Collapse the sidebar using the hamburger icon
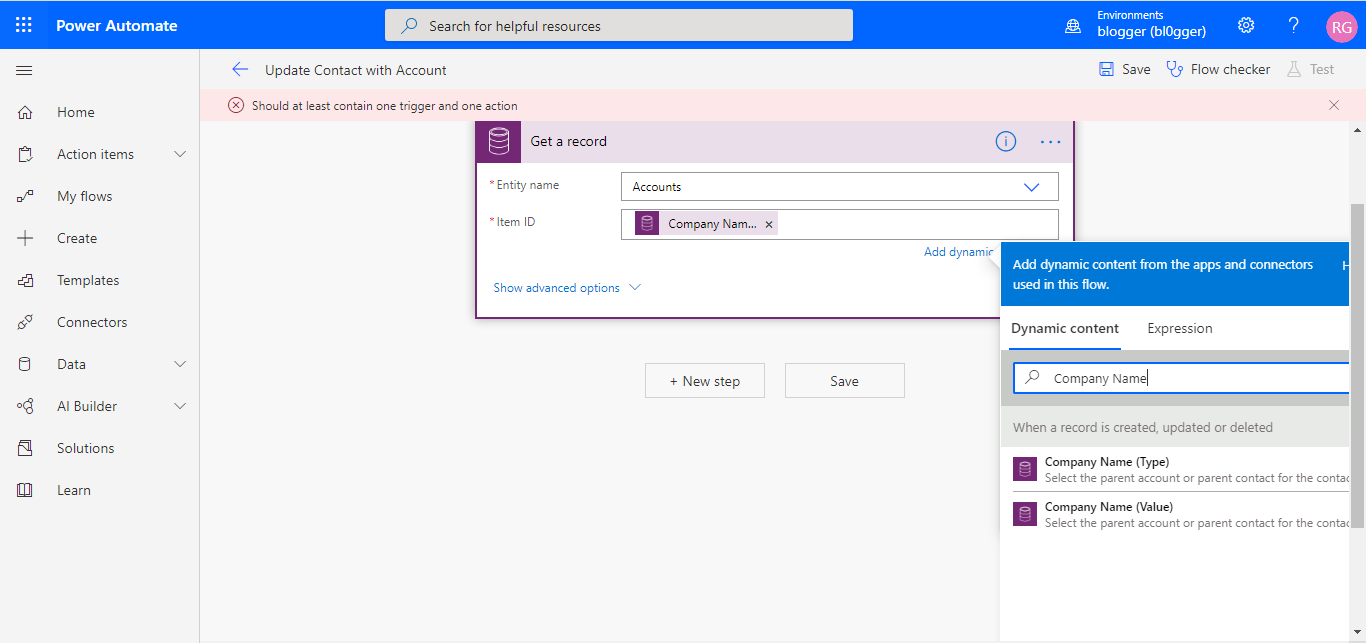The width and height of the screenshot is (1366, 643). (x=24, y=70)
